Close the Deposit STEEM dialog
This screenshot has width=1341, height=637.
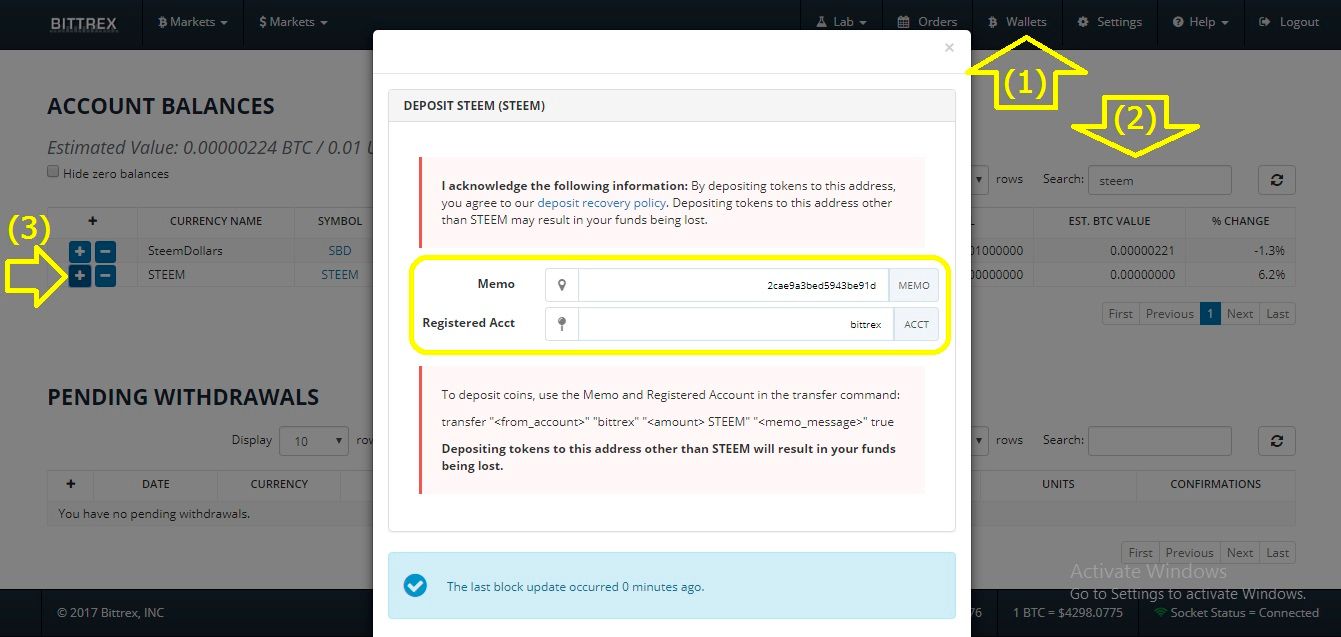[x=949, y=47]
